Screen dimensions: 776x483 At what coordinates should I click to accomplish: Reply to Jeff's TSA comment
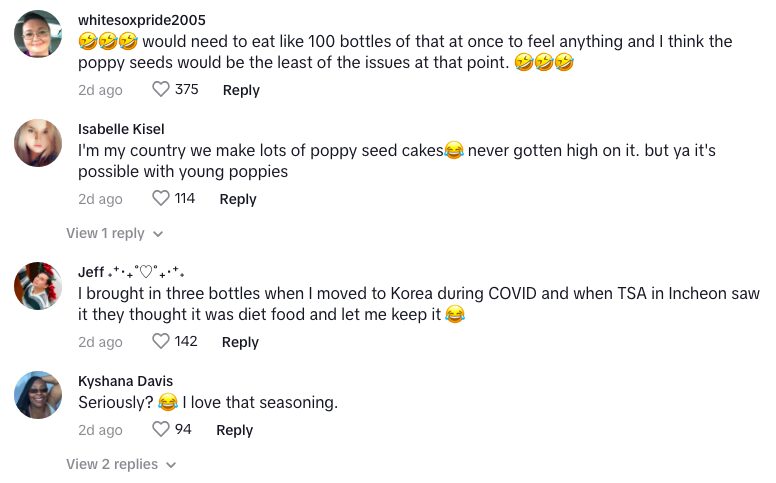(240, 342)
